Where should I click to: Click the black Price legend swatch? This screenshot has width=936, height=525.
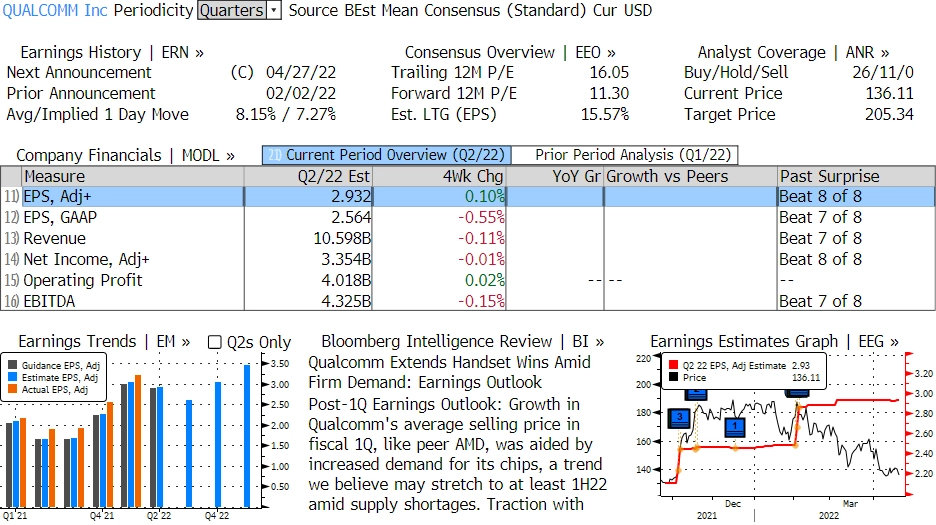(674, 377)
